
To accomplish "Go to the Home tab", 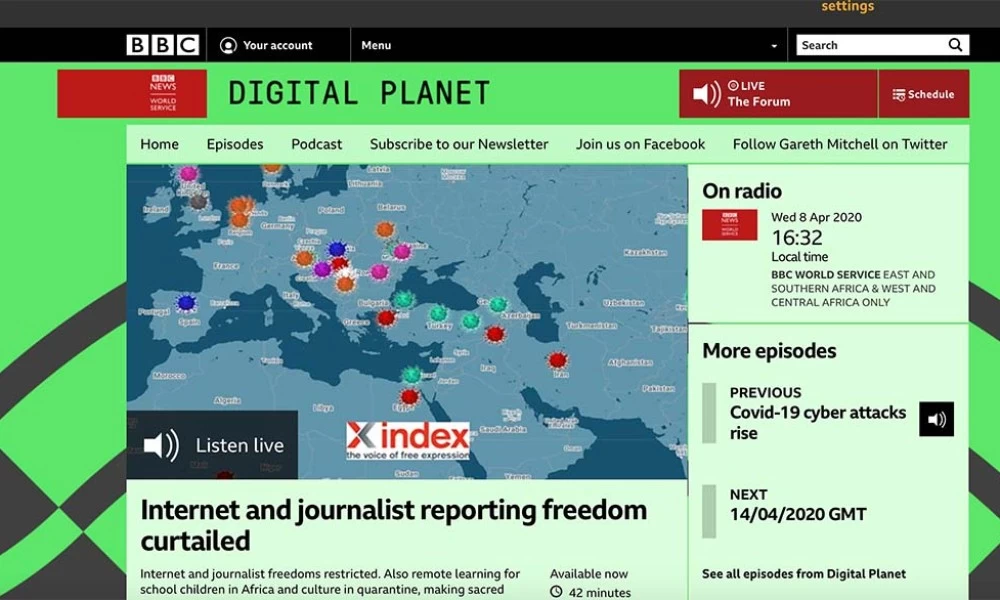I will [159, 144].
